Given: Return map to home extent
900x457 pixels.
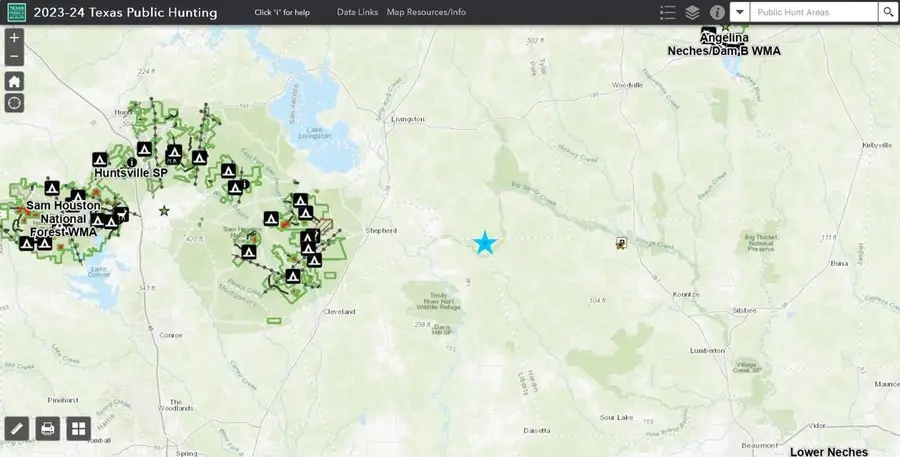Looking at the screenshot, I should pyautogui.click(x=14, y=81).
